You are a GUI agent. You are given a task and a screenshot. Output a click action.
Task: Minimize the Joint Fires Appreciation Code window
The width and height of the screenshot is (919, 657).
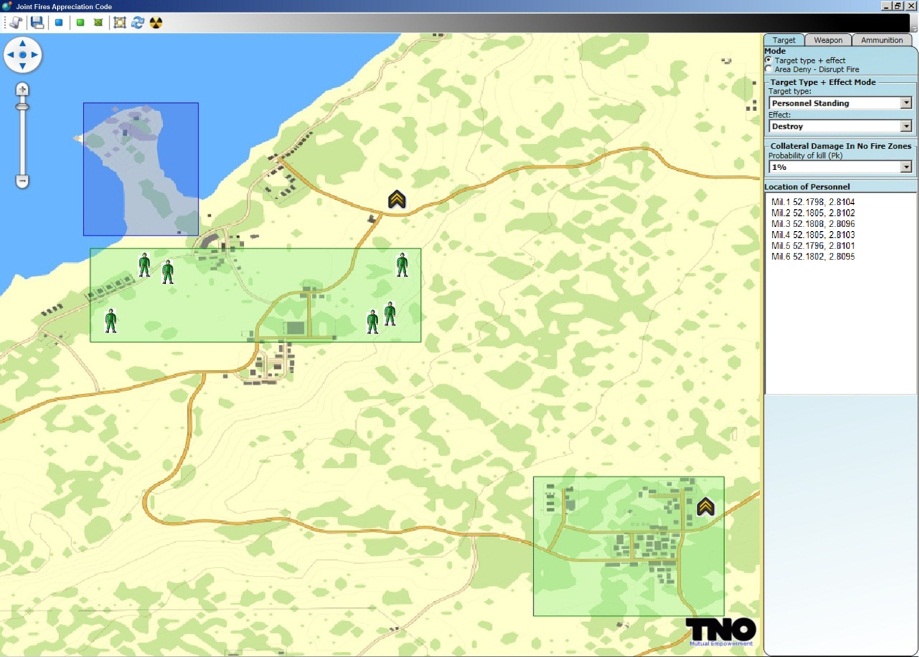pyautogui.click(x=886, y=6)
